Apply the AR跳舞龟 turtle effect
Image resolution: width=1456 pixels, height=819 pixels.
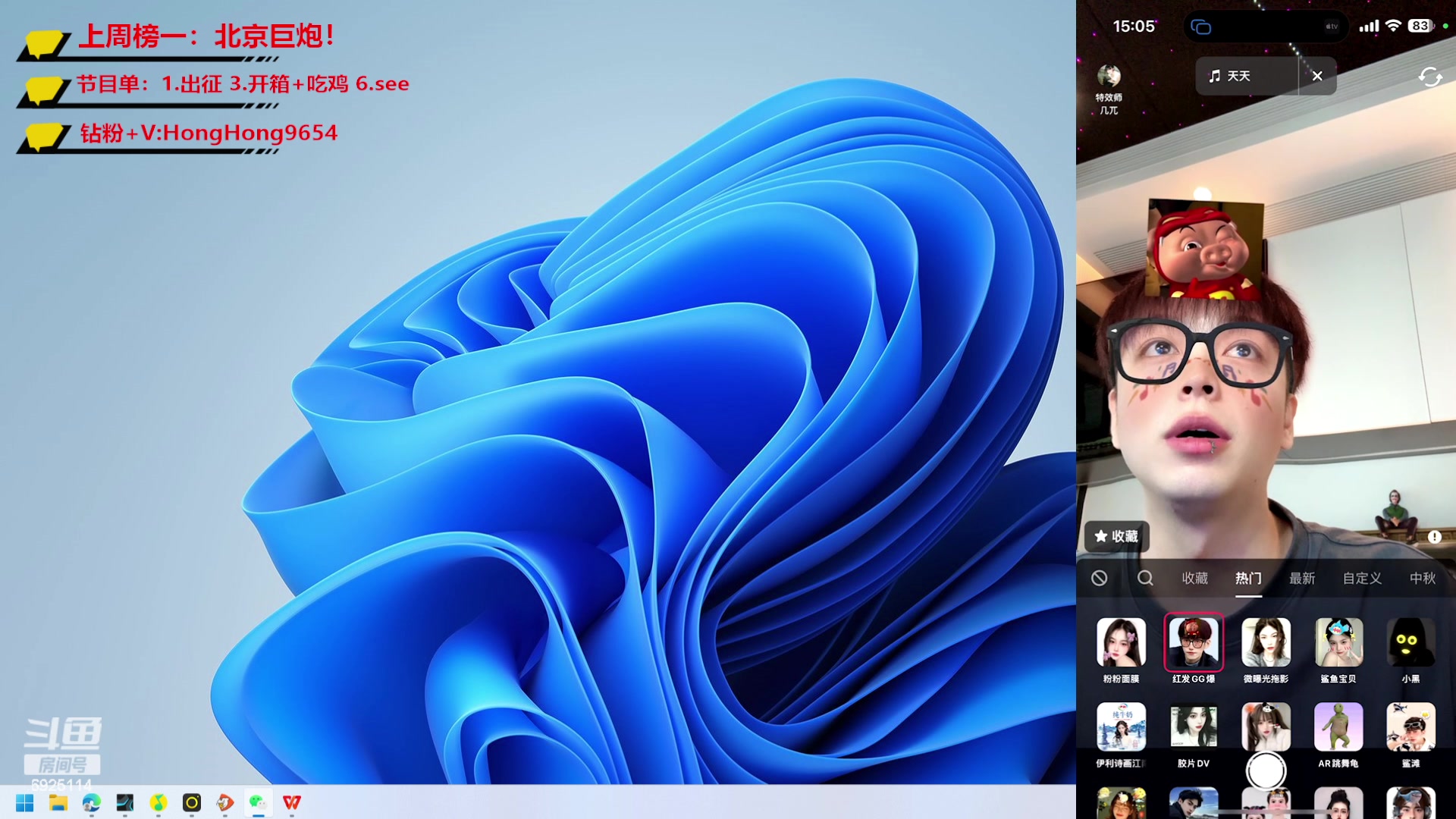tap(1338, 726)
